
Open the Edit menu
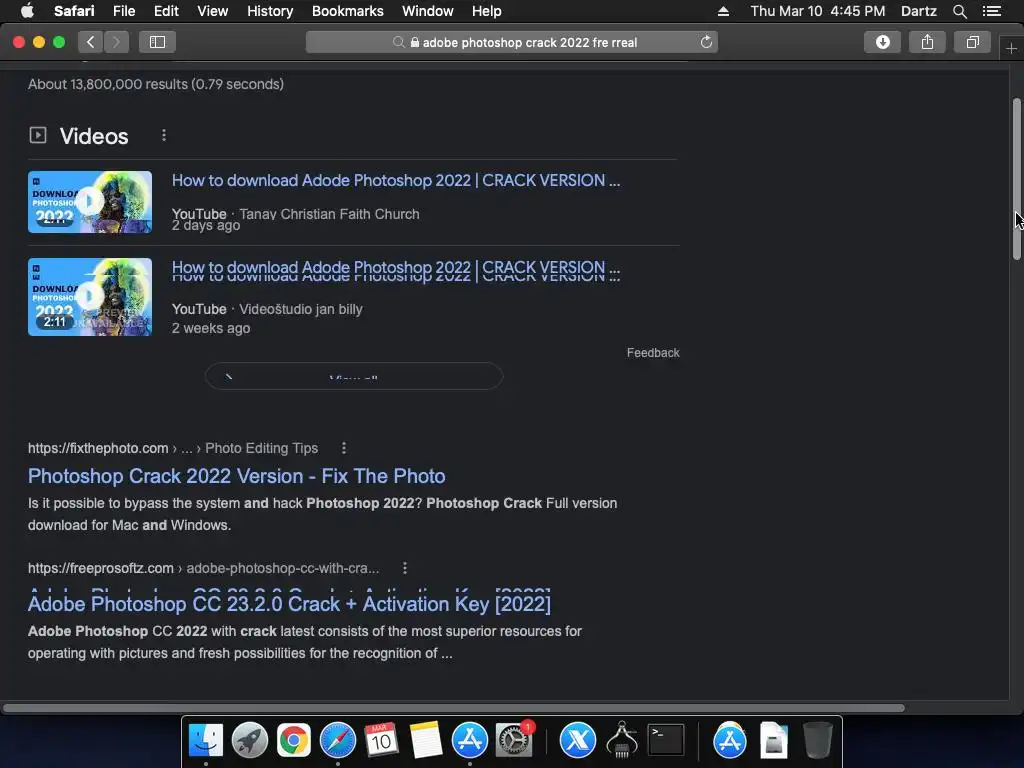(166, 11)
